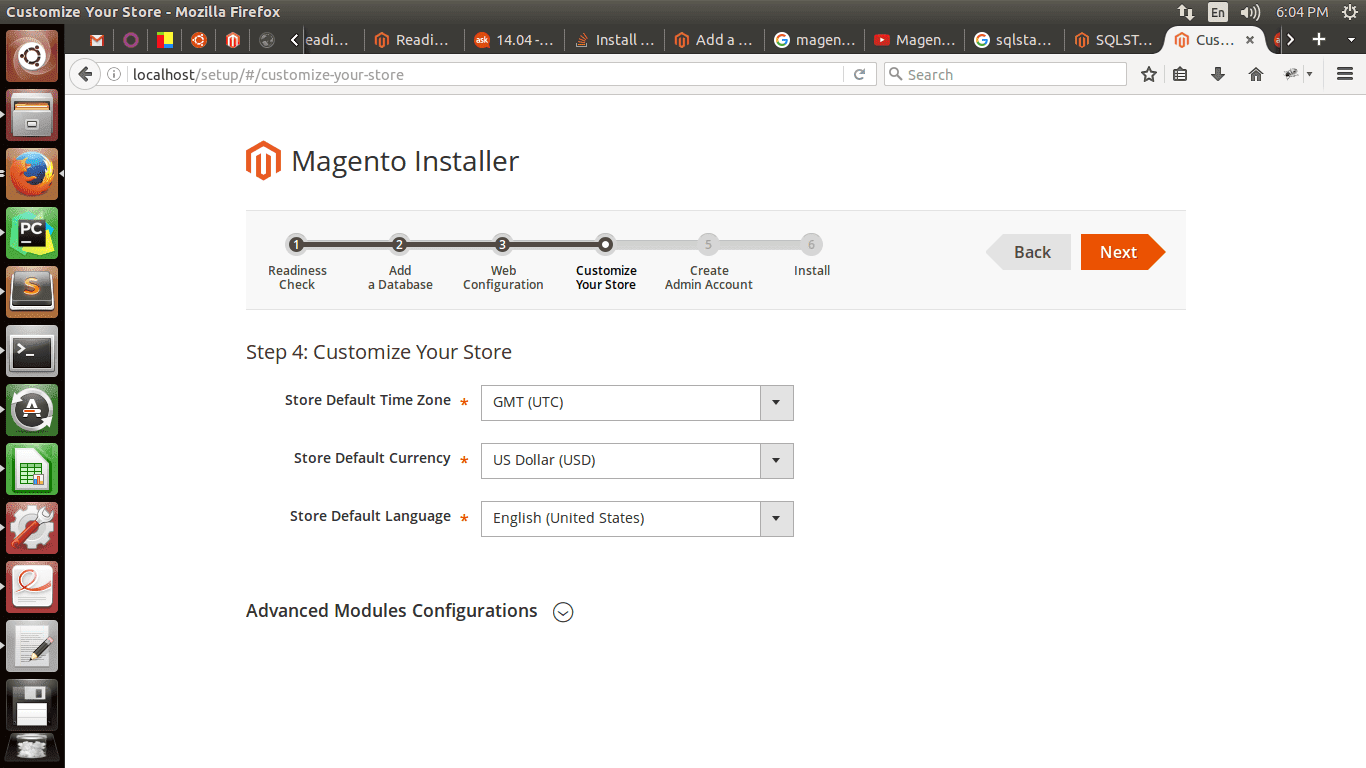
Task: Open Files manager in launcher
Action: [32, 115]
